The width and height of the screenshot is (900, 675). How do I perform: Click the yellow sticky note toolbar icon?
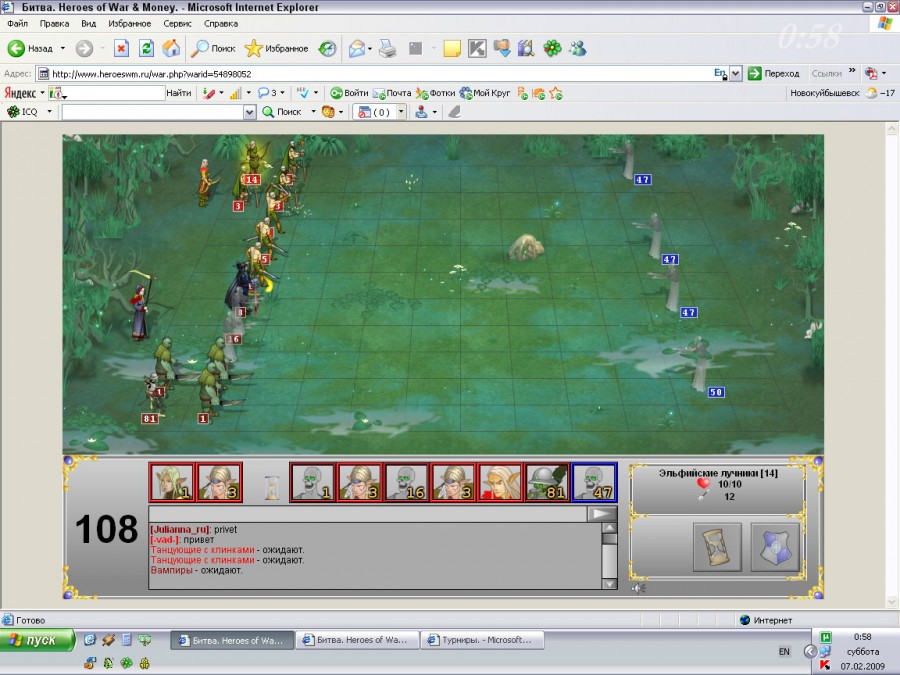click(x=452, y=49)
